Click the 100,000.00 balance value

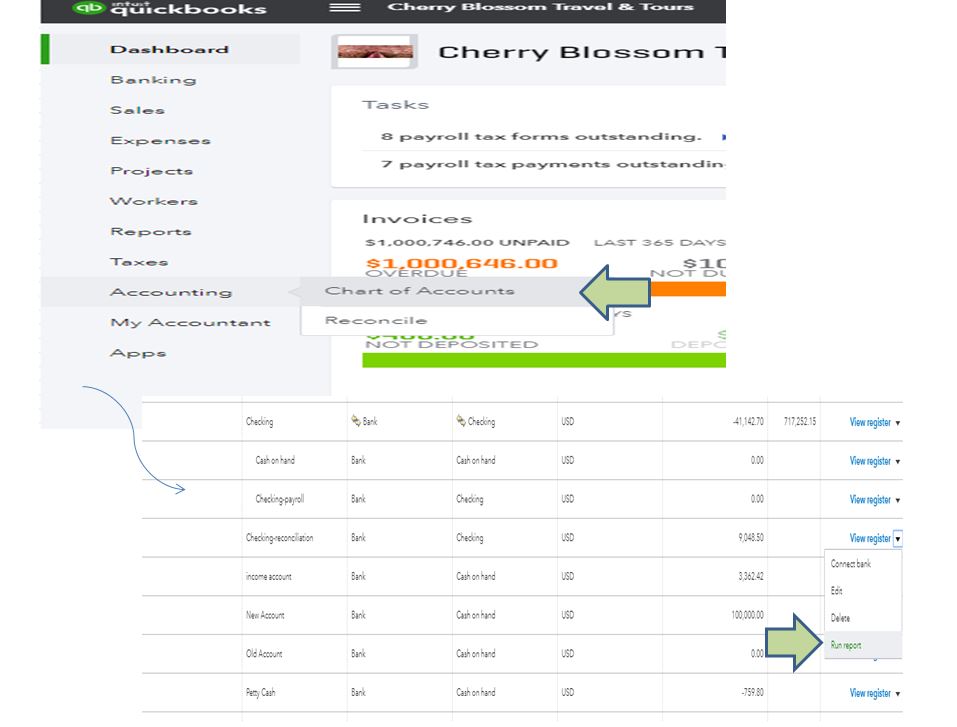[748, 615]
